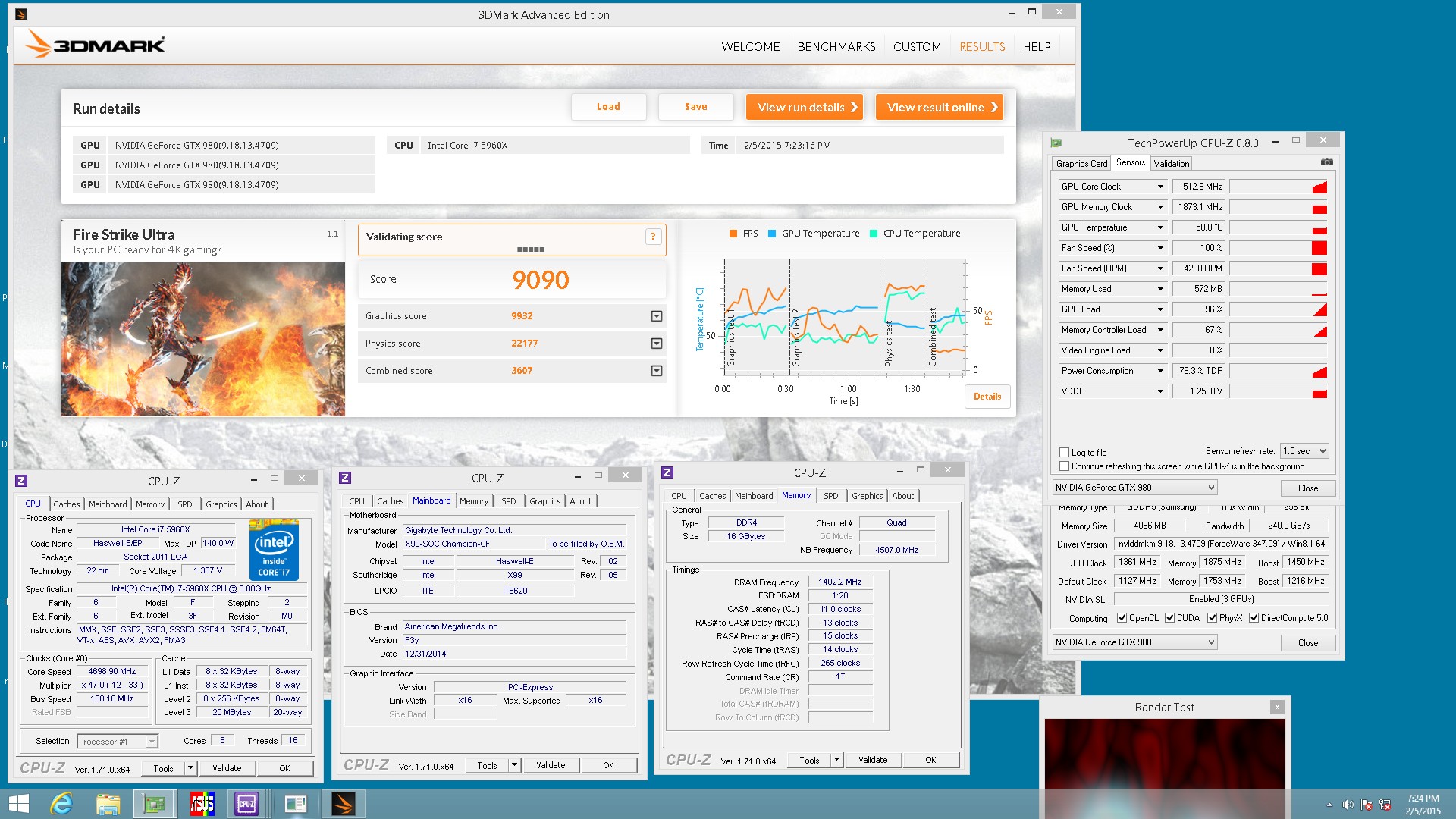Viewport: 1456px width, 819px height.
Task: Toggle the OpenCL checkbox
Action: (1122, 618)
